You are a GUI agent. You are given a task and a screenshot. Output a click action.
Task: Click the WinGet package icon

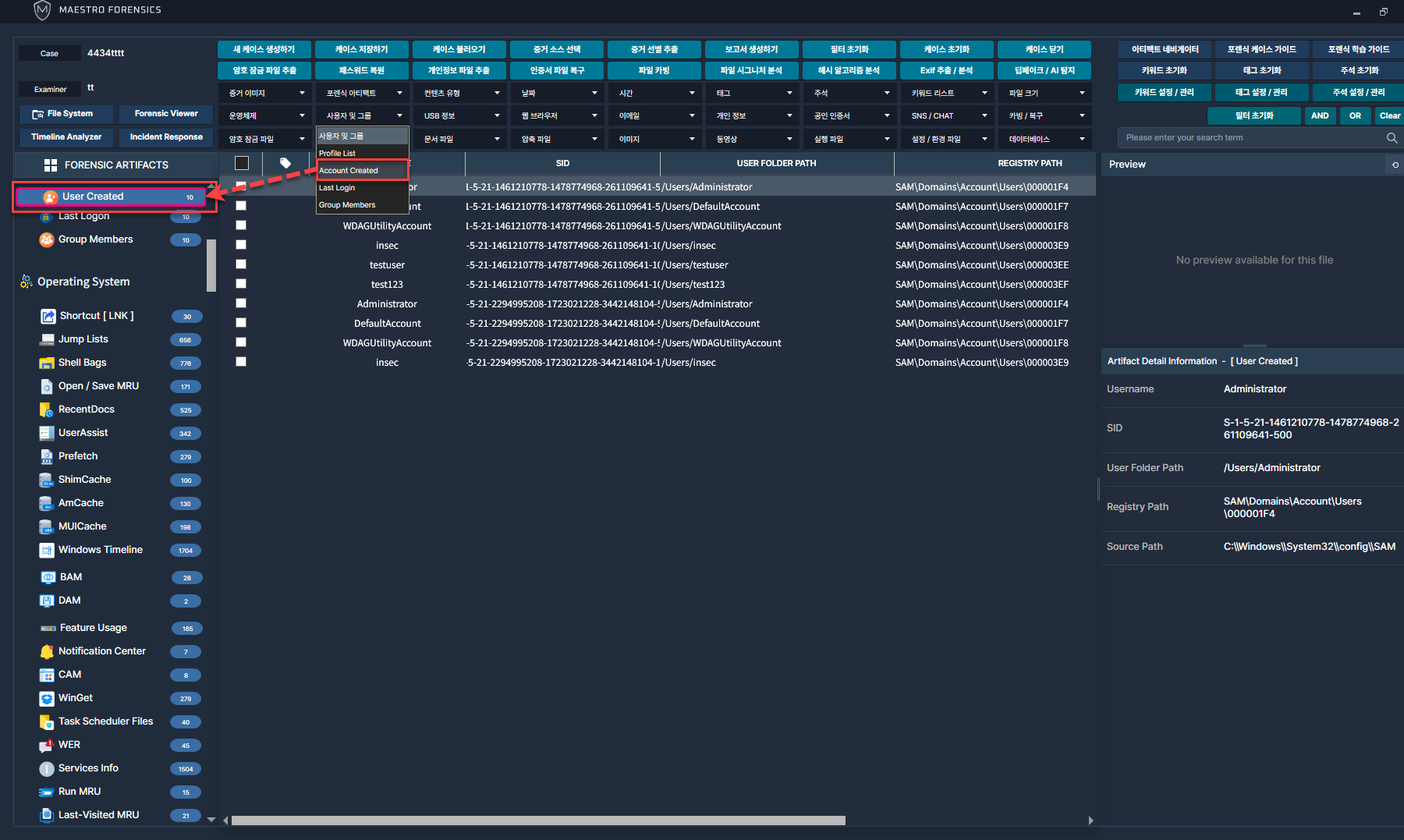pyautogui.click(x=47, y=698)
